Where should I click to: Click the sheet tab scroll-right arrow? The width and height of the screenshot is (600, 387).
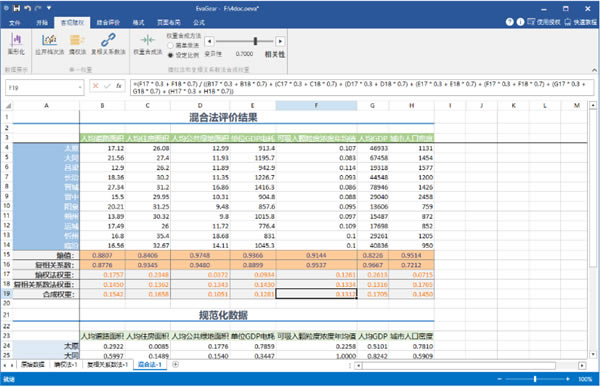(x=12, y=365)
